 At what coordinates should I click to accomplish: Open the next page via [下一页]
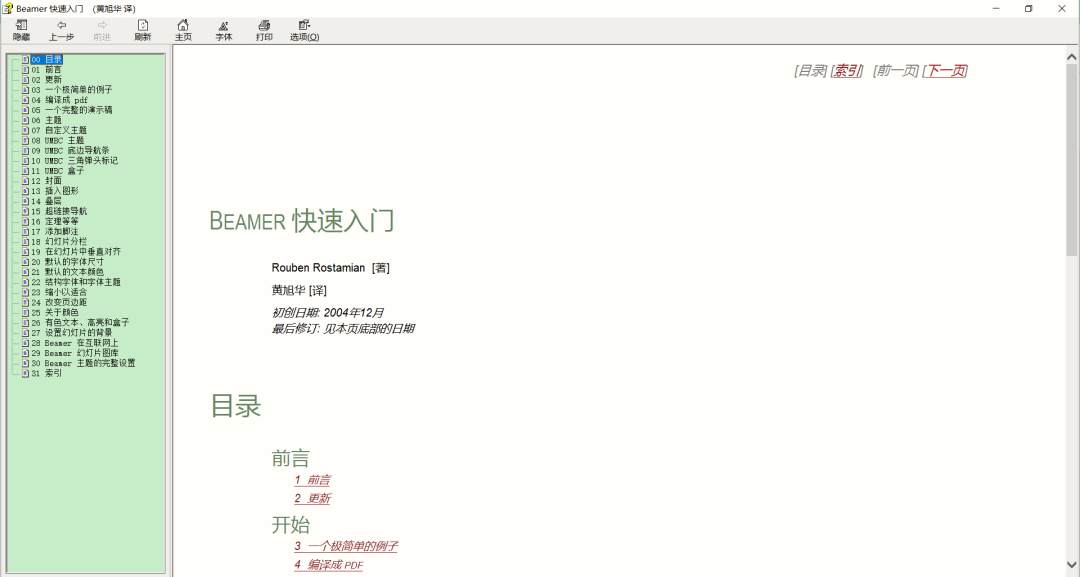[x=945, y=71]
